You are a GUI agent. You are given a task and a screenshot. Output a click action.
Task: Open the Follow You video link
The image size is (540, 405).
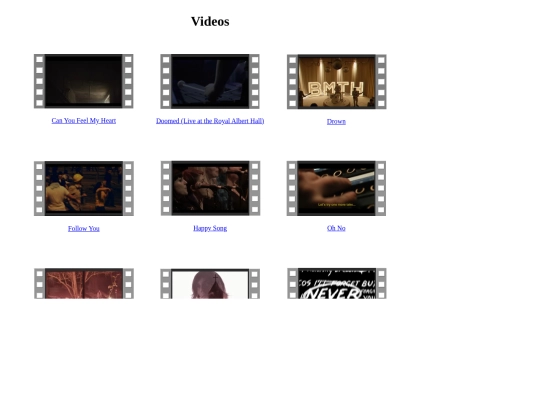pos(84,229)
